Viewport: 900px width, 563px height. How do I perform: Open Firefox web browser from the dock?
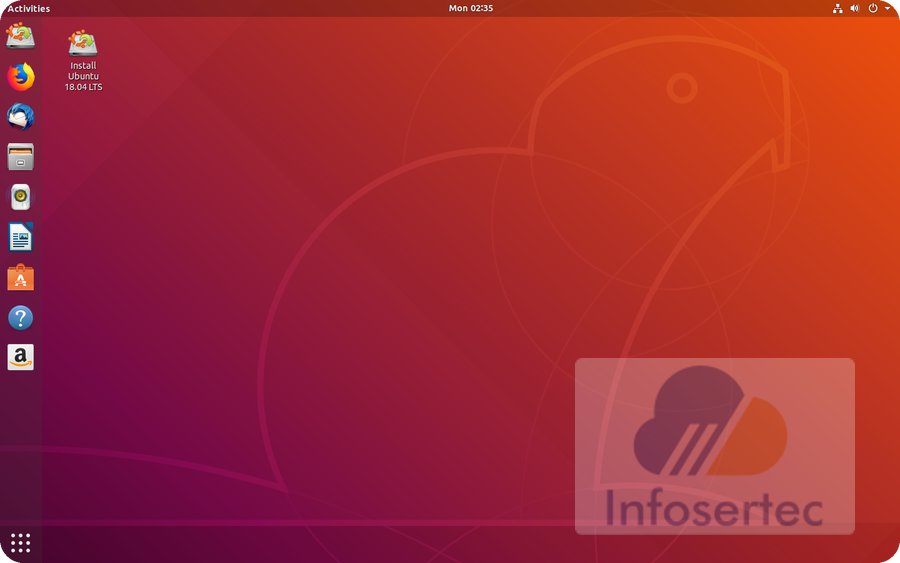[x=20, y=76]
